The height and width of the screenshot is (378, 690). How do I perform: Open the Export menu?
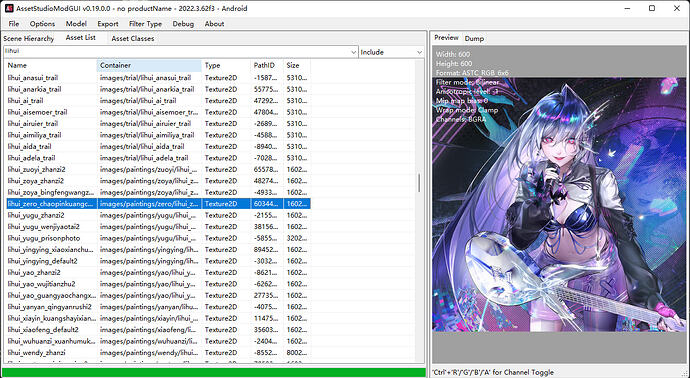pyautogui.click(x=108, y=24)
